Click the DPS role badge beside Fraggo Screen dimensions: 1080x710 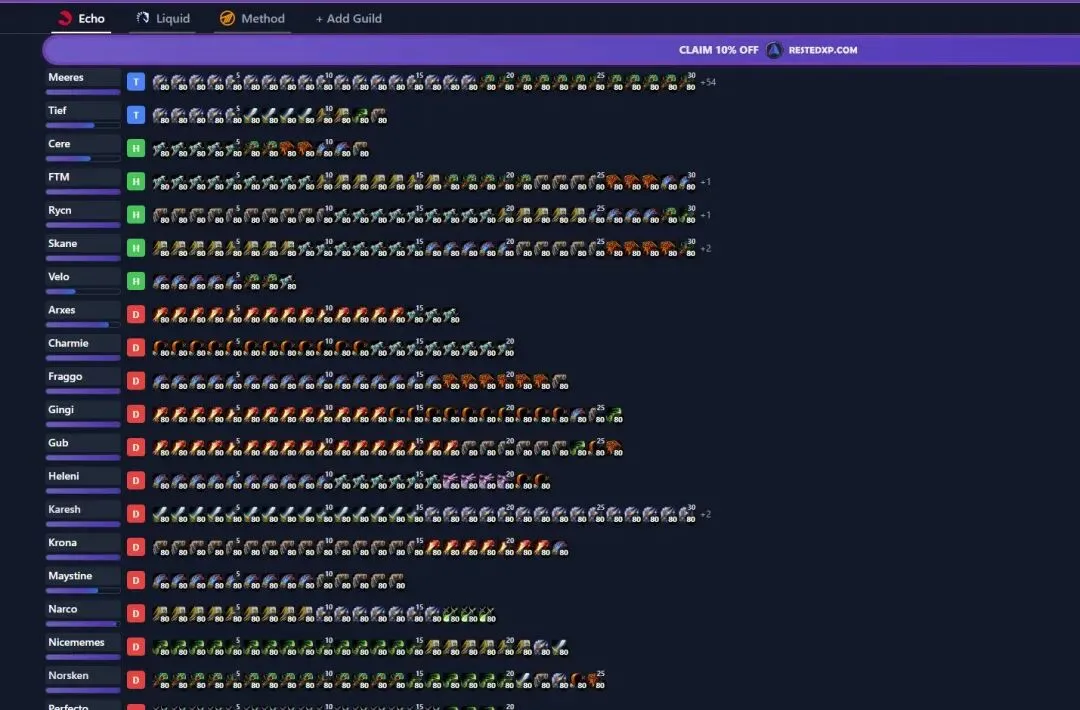click(x=136, y=381)
